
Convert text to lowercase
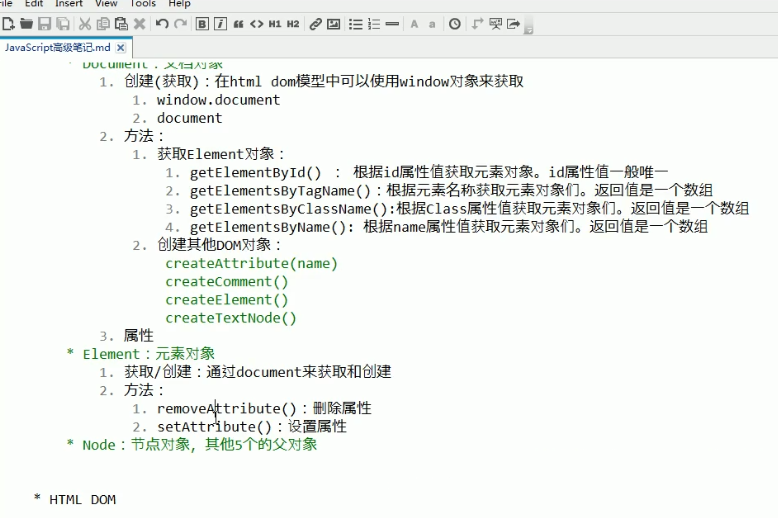coord(432,23)
